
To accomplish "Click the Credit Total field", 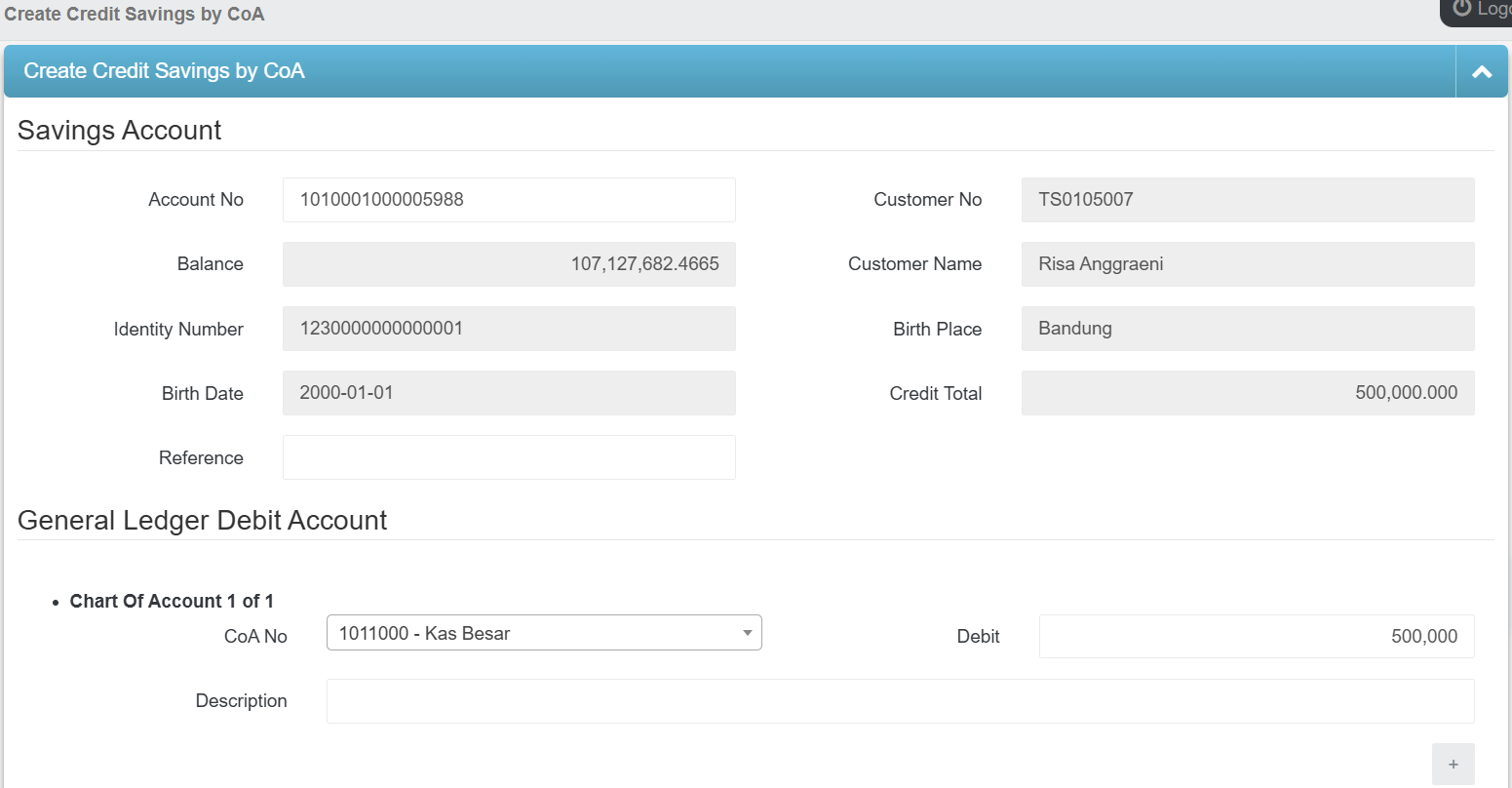I will tap(1247, 393).
